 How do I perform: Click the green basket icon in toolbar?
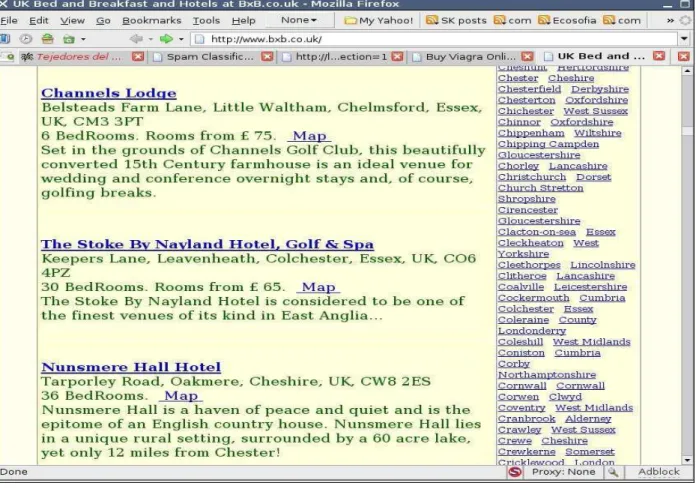pyautogui.click(x=47, y=39)
